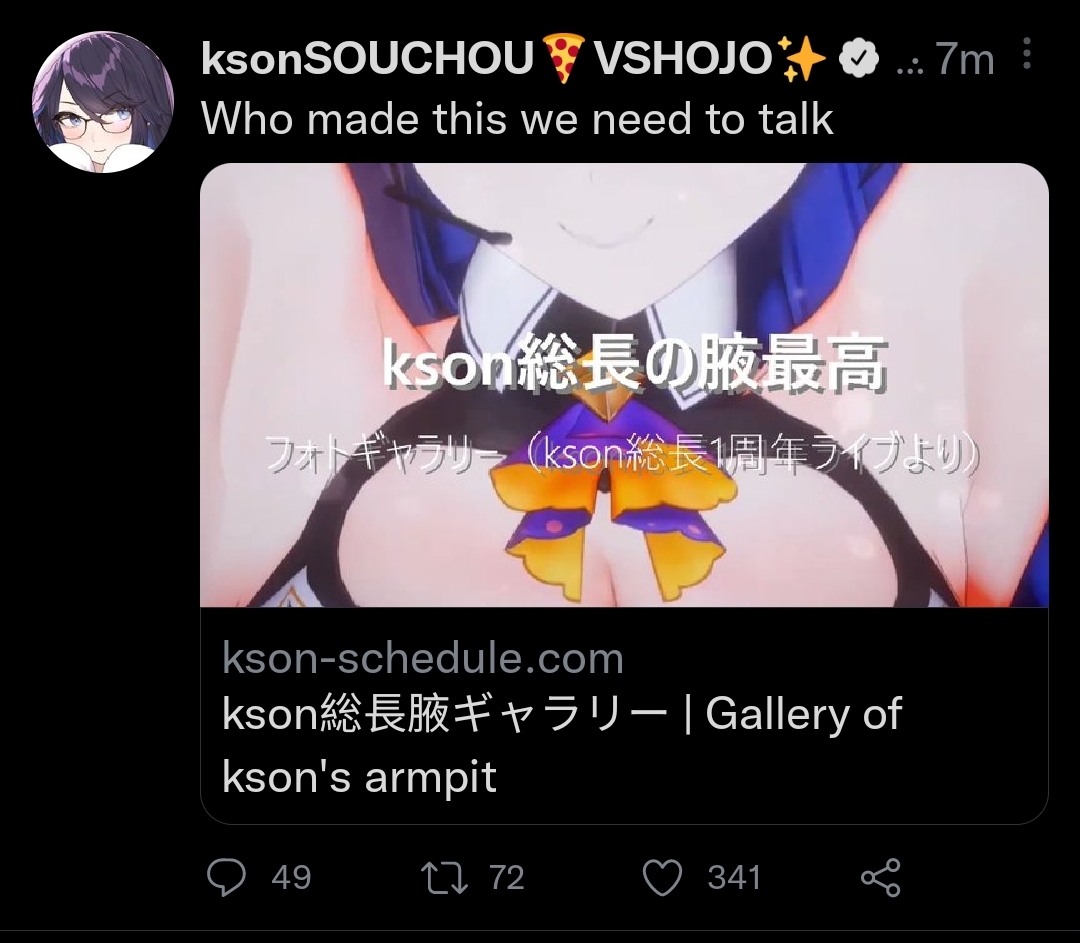Open the link card preview image

pyautogui.click(x=624, y=385)
